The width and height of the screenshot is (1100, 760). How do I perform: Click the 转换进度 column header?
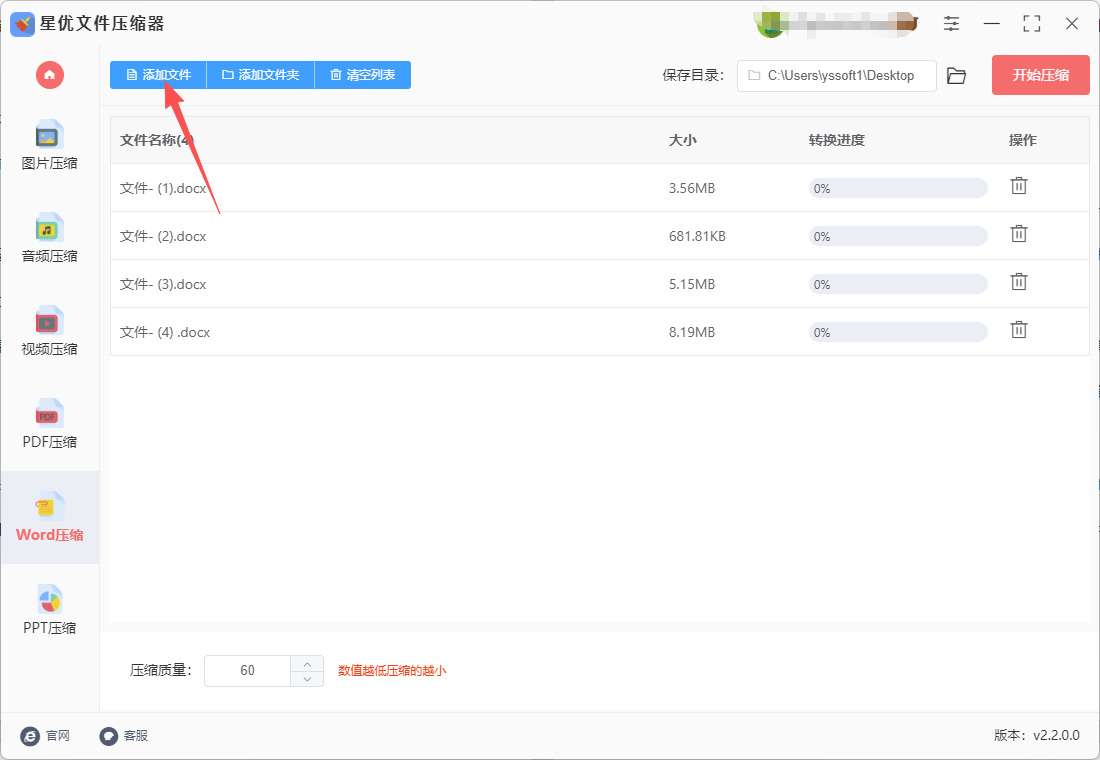coord(836,140)
